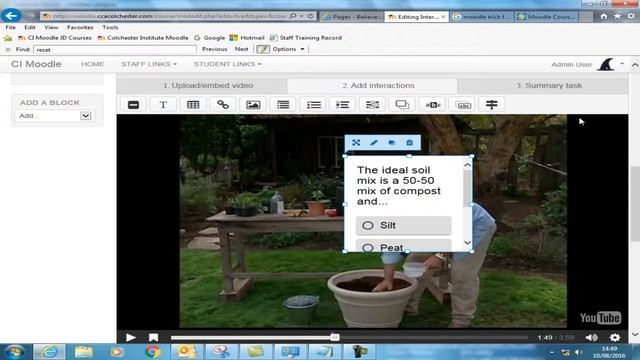Select the Image interaction tool
This screenshot has height=360, width=640.
click(x=253, y=105)
